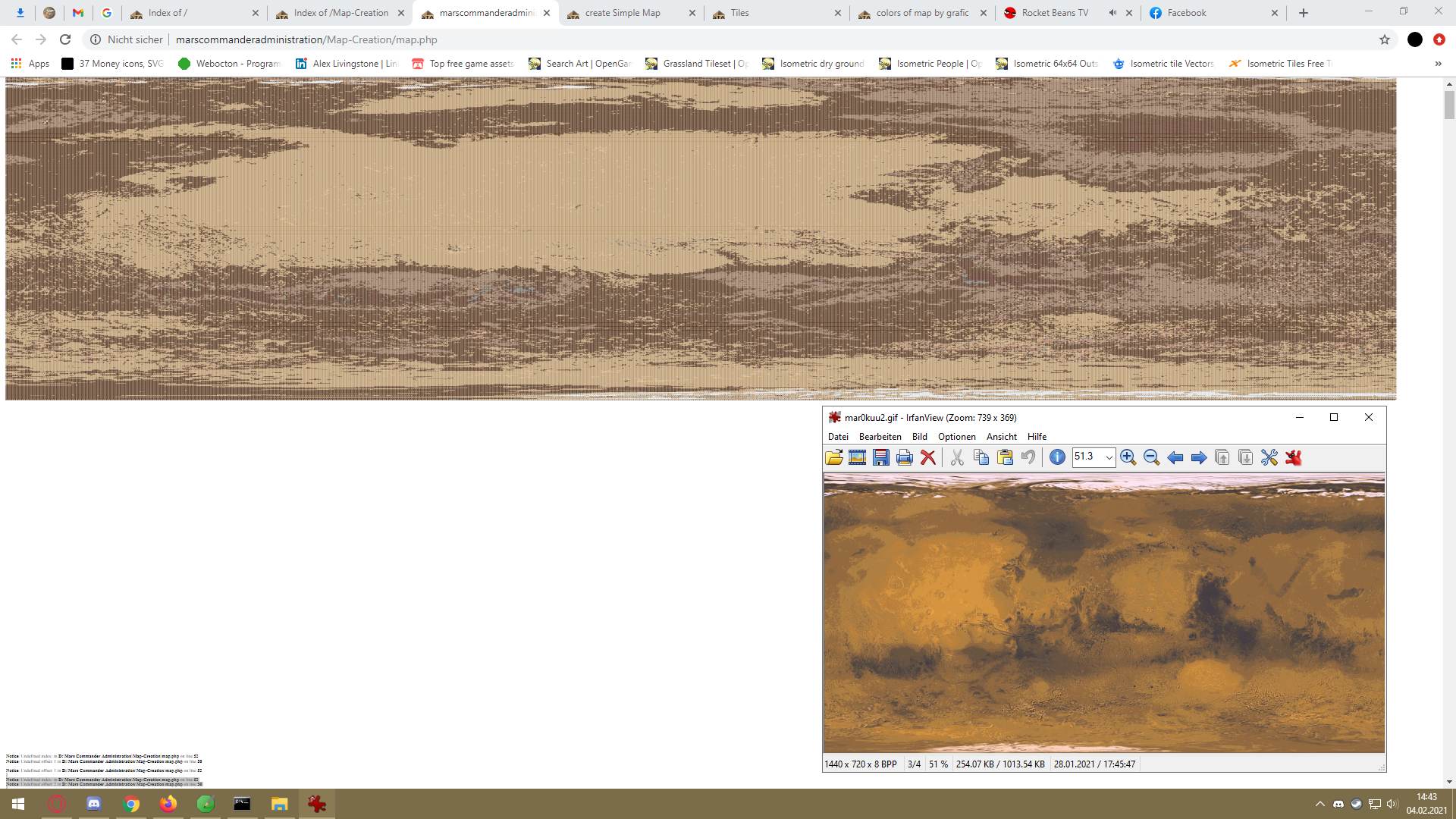The height and width of the screenshot is (819, 1456).
Task: Reload the current page
Action: click(x=65, y=39)
